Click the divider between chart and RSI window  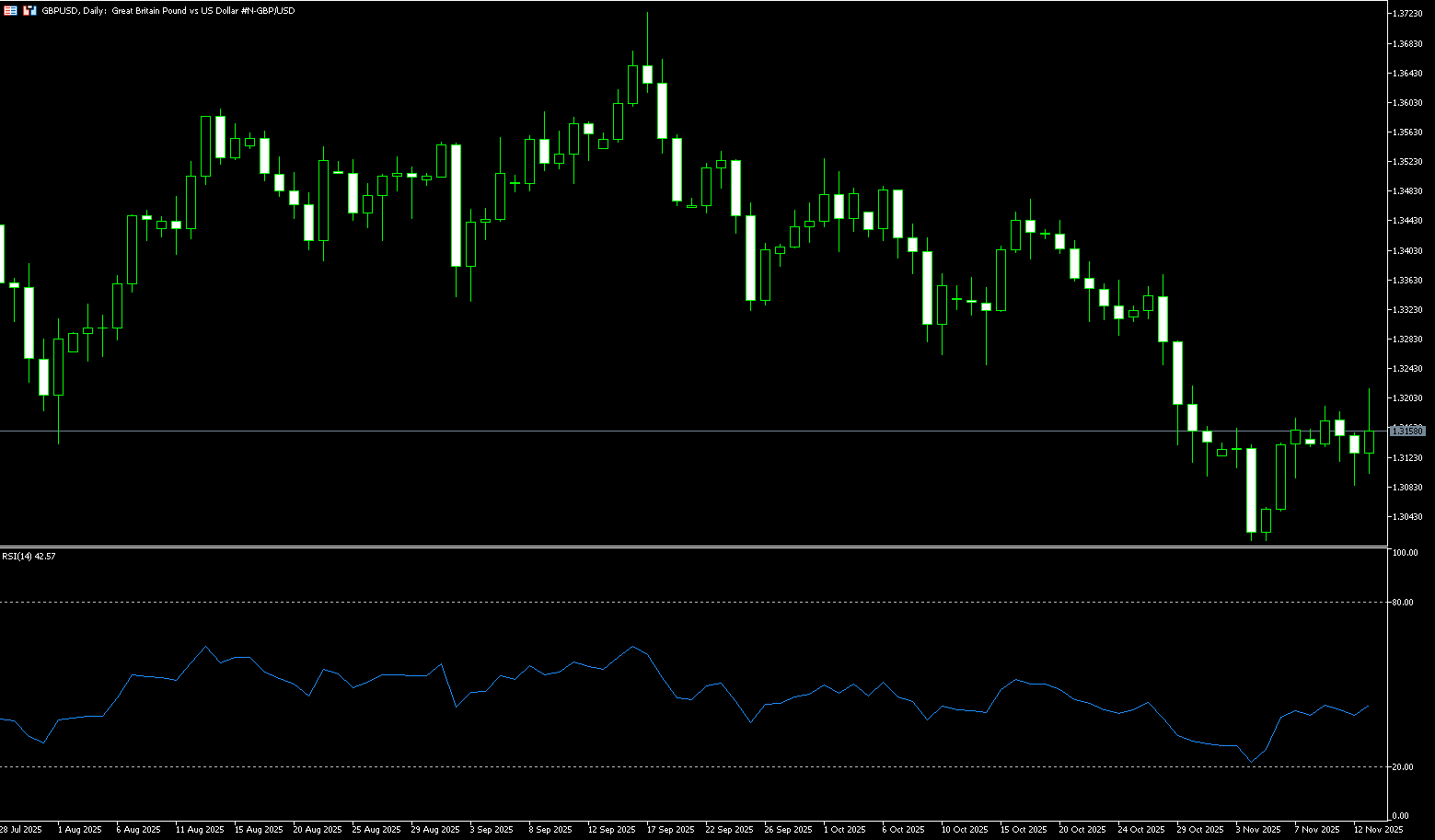click(690, 547)
